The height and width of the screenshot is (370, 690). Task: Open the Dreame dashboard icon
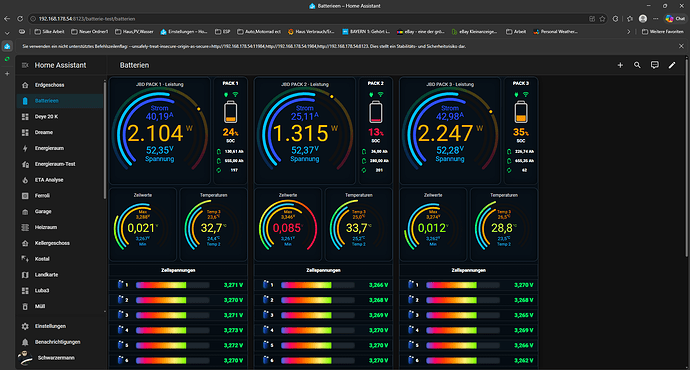click(x=25, y=132)
